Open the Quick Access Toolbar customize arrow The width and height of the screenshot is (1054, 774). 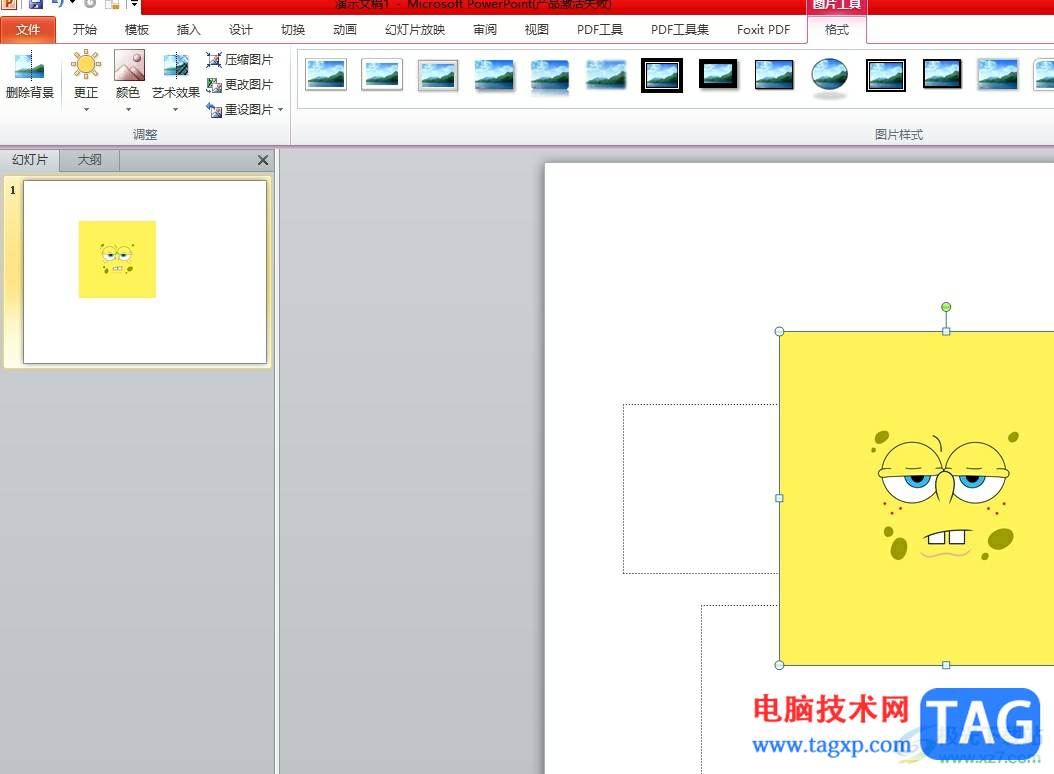coord(134,4)
